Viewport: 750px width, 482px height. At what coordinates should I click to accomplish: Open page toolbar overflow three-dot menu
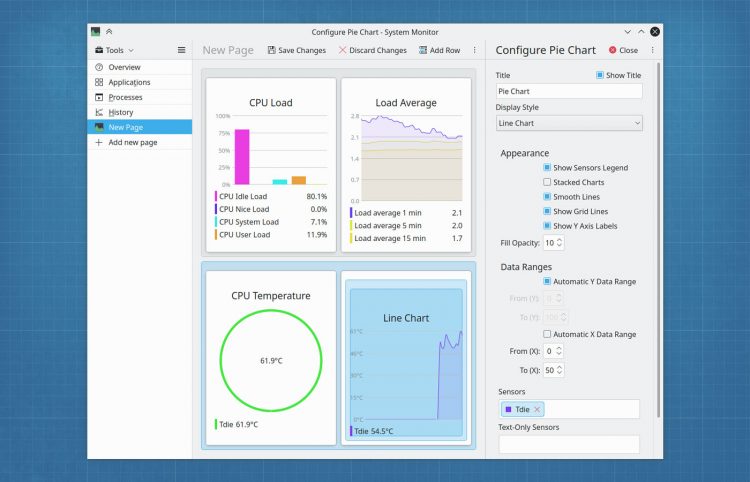474,50
